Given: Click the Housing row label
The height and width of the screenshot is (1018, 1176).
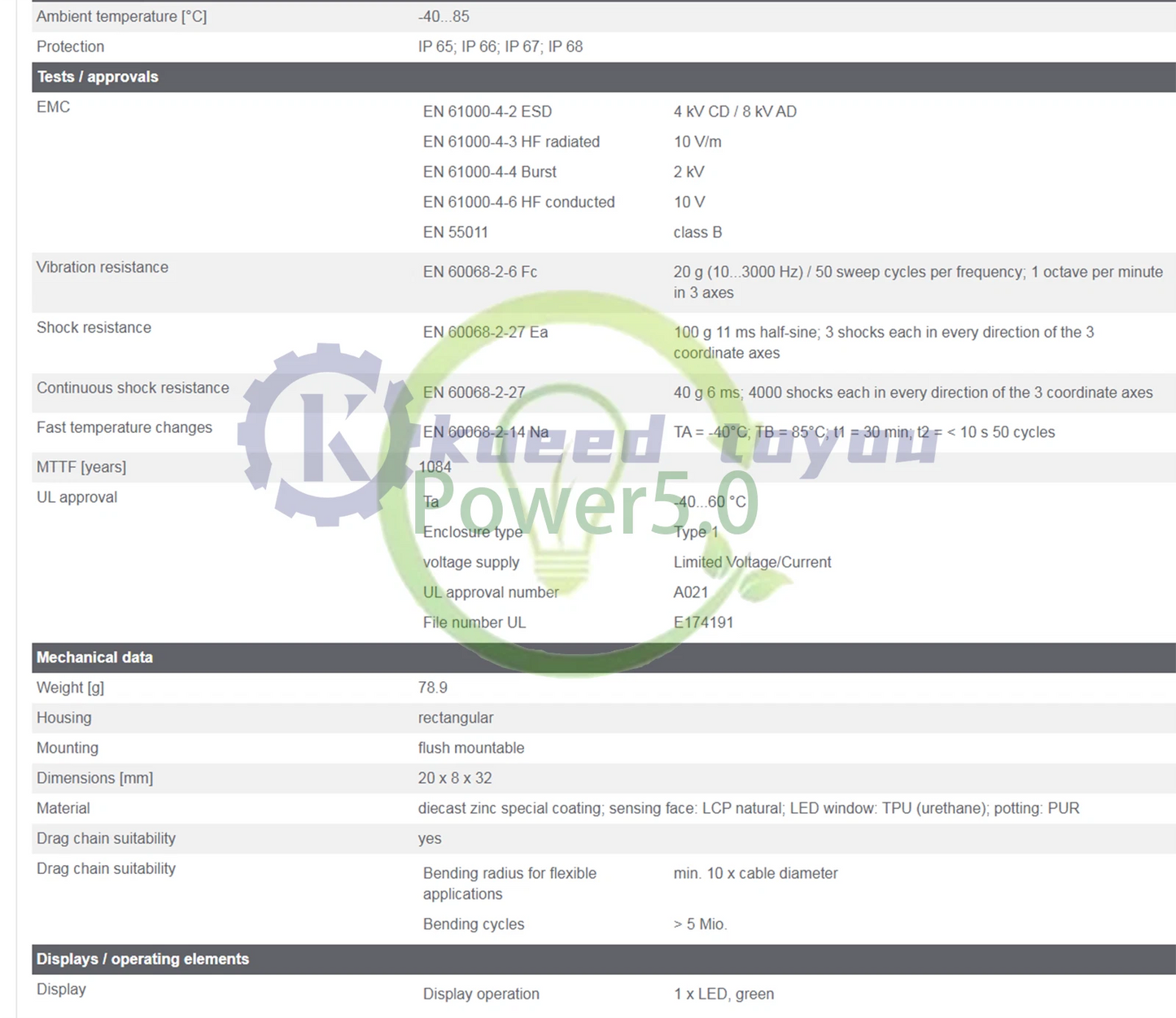Looking at the screenshot, I should click(x=63, y=718).
